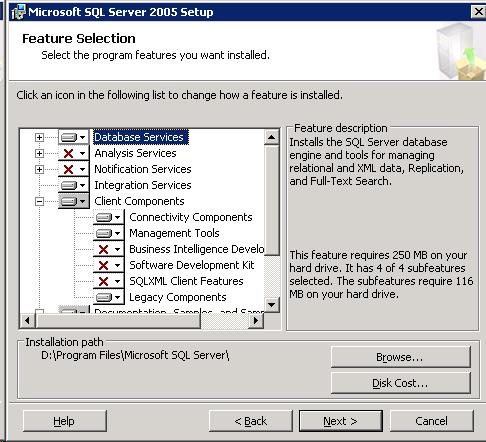The width and height of the screenshot is (486, 442).
Task: Collapse the Client Components tree node
Action: [39, 201]
